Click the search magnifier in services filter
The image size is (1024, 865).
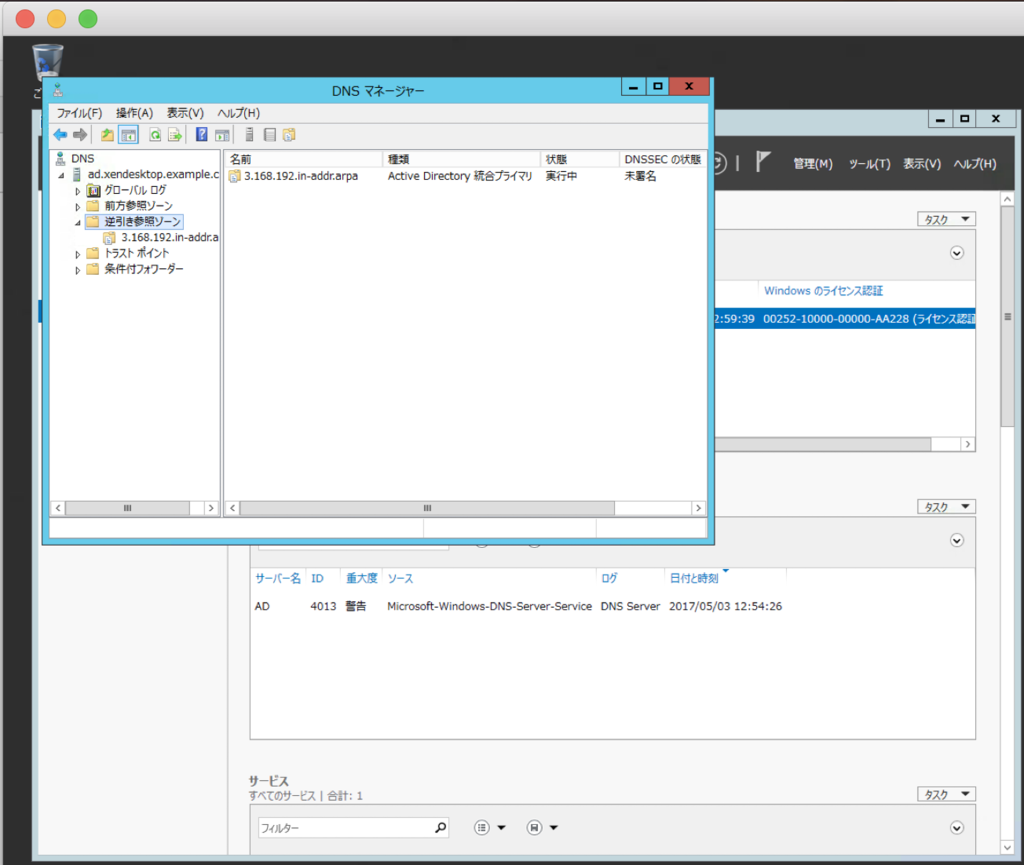441,828
